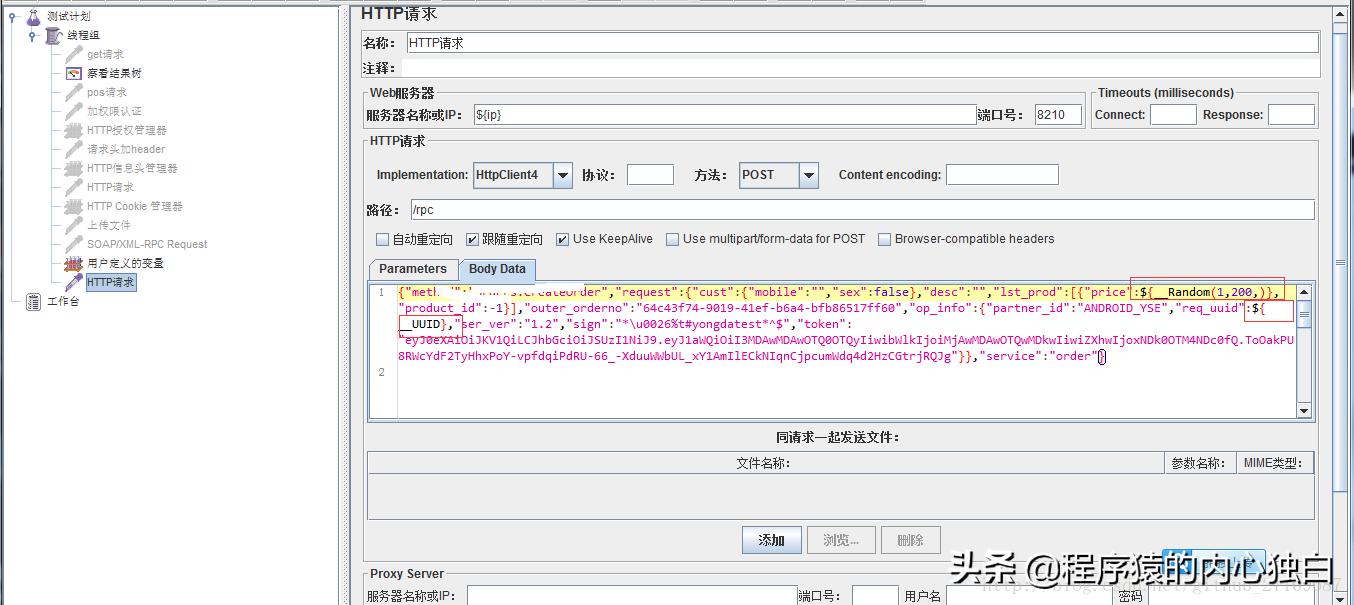Select the SOAP/XML-RPC Request sampler icon

(x=71, y=243)
